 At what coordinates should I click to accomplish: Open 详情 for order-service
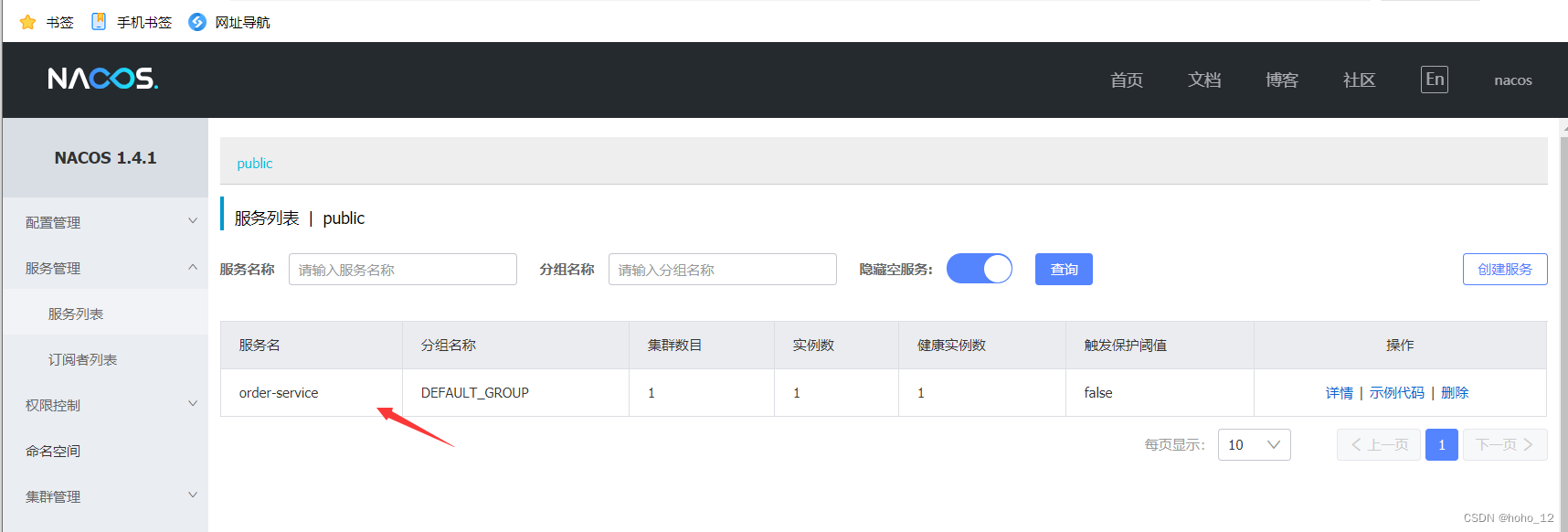(x=1340, y=393)
